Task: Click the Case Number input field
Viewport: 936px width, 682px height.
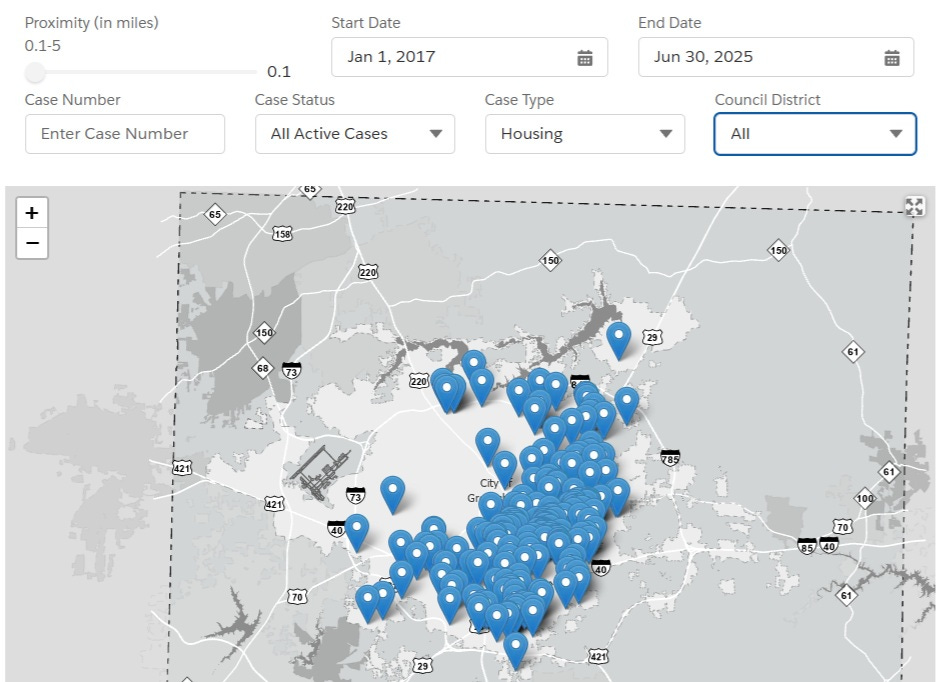Action: [x=125, y=134]
